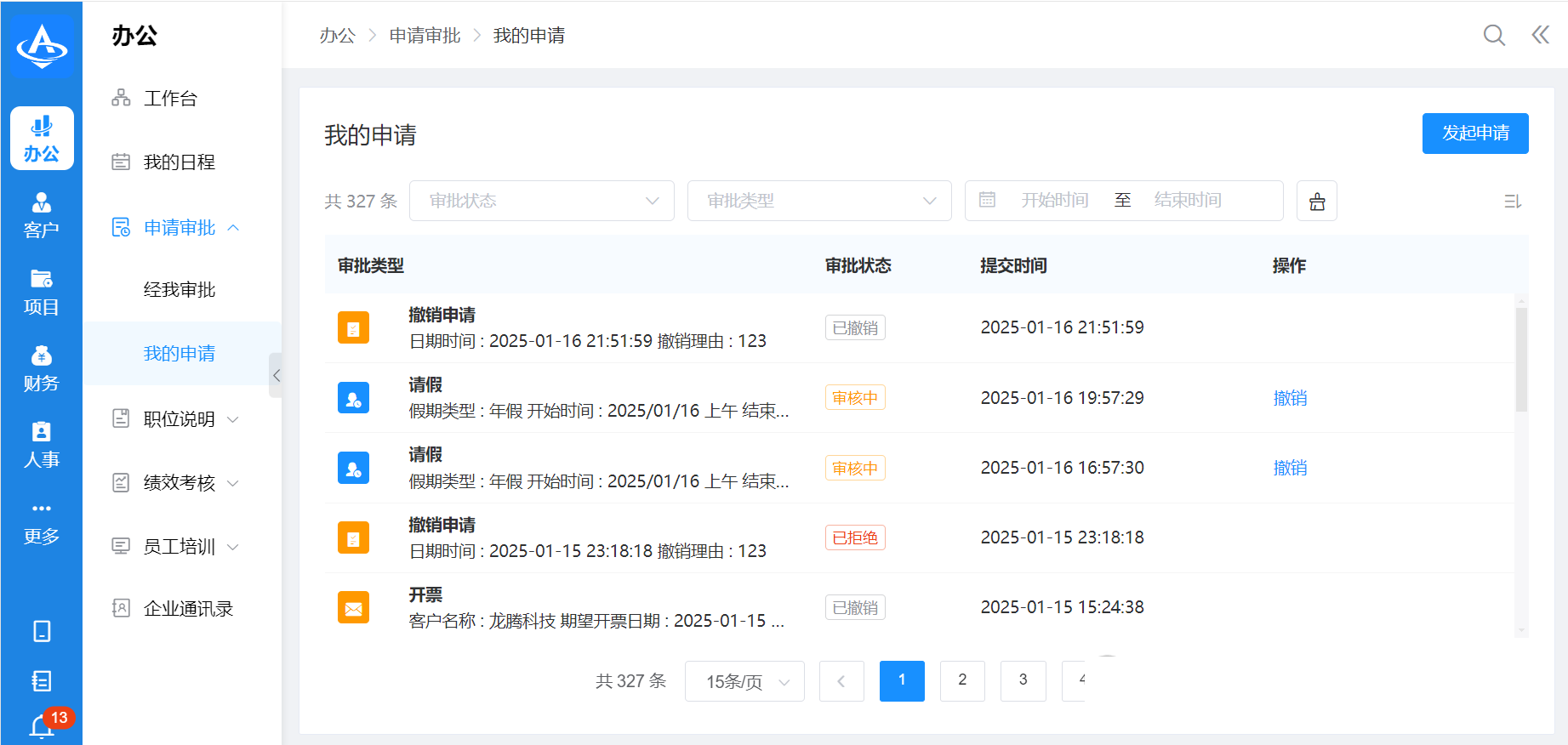
Task: Click 撤销 for the 19:57:29 leave request
Action: (x=1290, y=398)
